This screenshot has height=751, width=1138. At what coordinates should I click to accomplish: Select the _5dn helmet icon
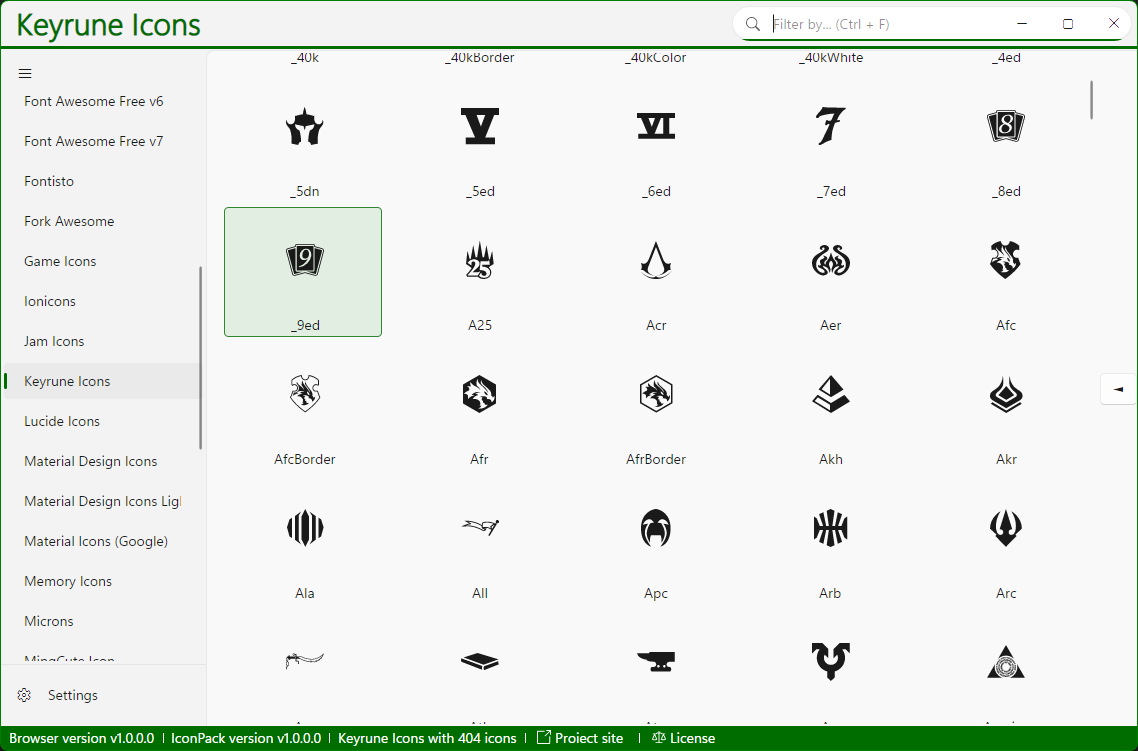(x=304, y=126)
